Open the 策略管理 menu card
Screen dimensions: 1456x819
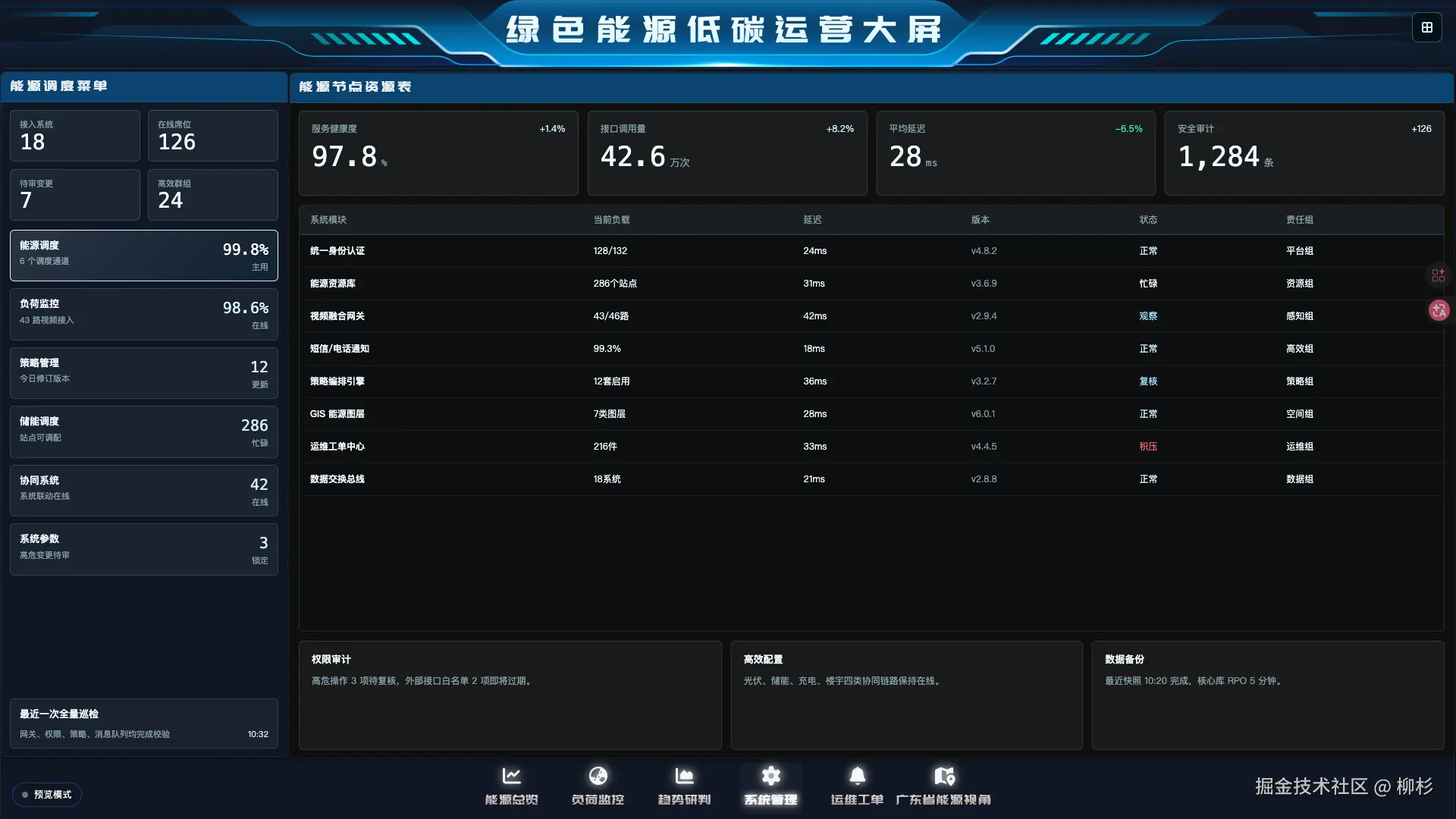click(x=144, y=373)
